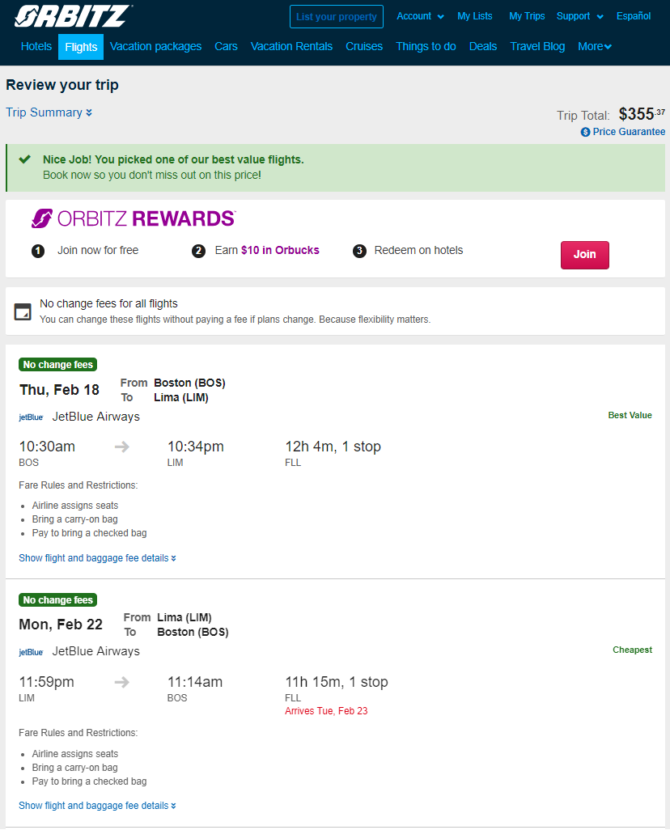Click the JetBlue logo on Feb 22 flight
Viewport: 670px width, 830px height.
pos(31,652)
